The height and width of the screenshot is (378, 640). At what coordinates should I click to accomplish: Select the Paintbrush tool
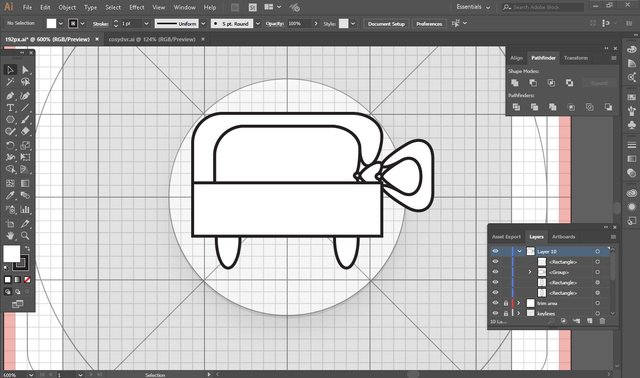(25, 120)
